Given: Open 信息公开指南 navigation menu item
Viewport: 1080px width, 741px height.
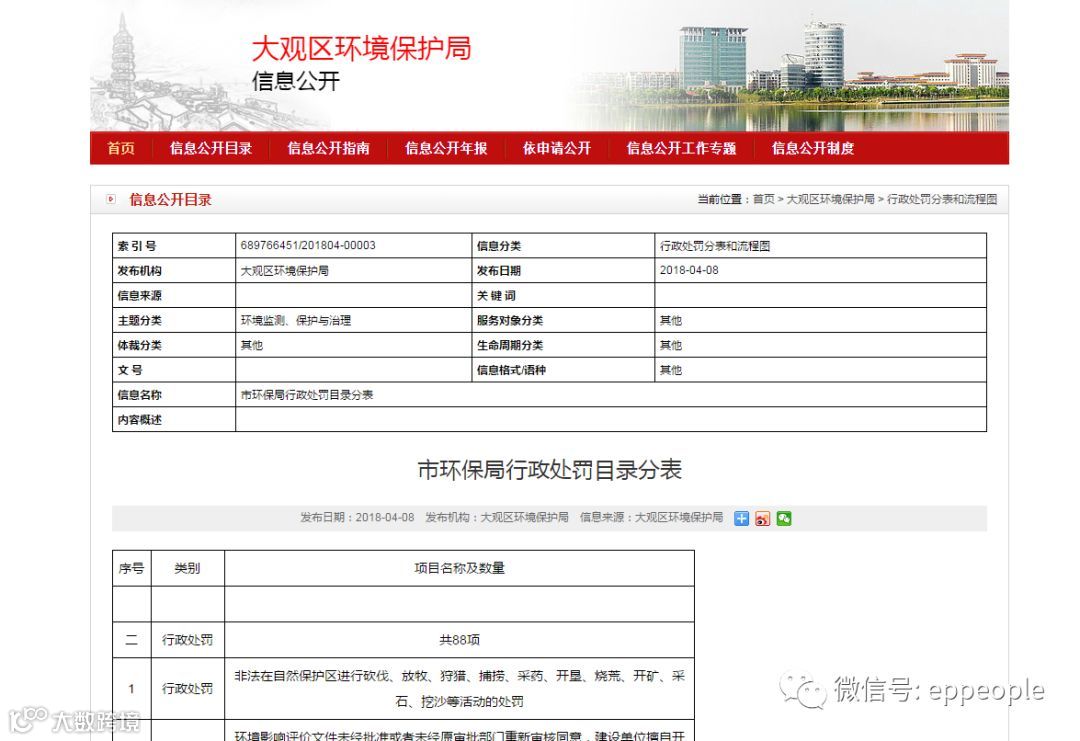Looking at the screenshot, I should tap(329, 148).
